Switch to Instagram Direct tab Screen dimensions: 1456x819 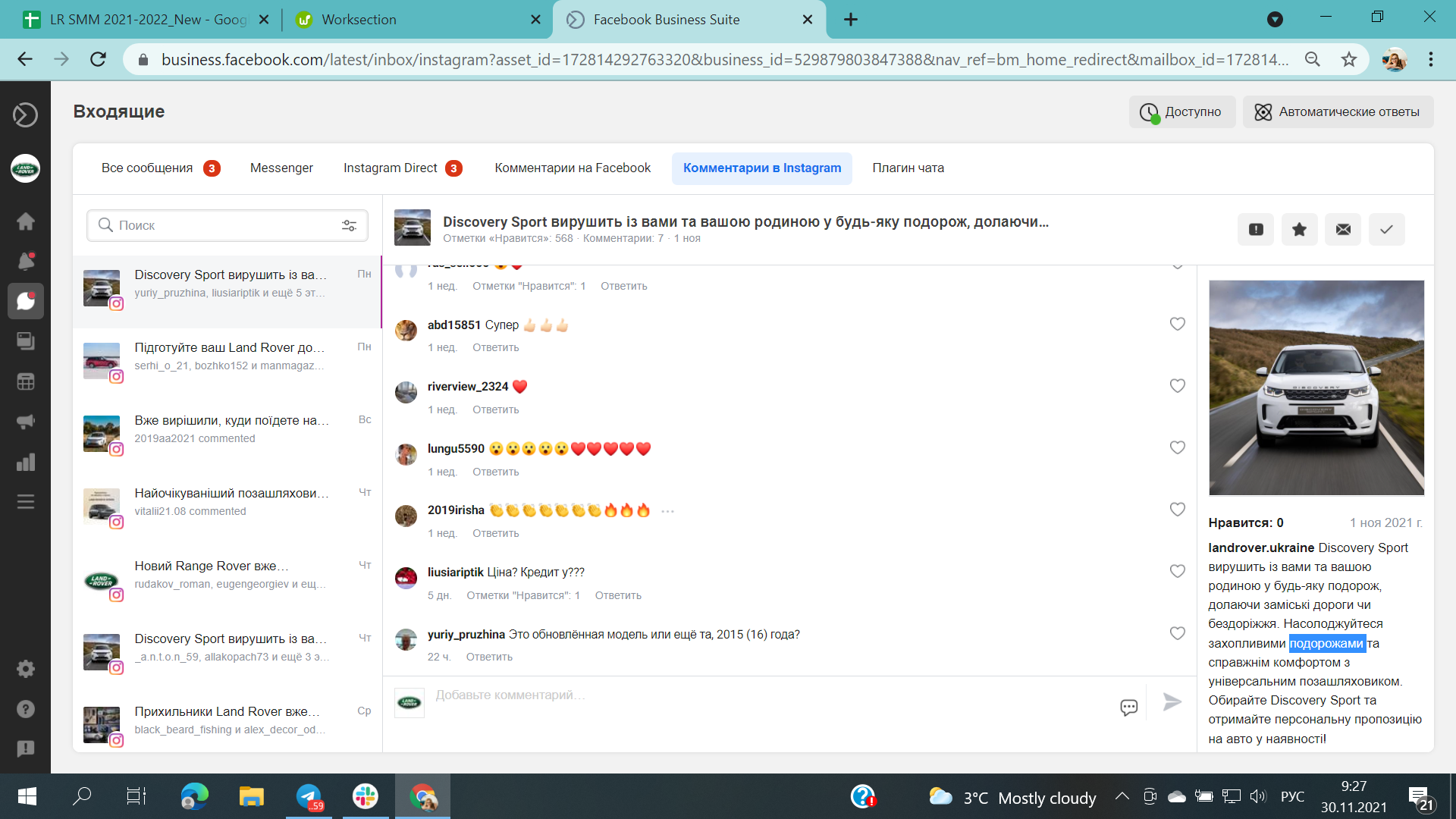click(x=403, y=168)
